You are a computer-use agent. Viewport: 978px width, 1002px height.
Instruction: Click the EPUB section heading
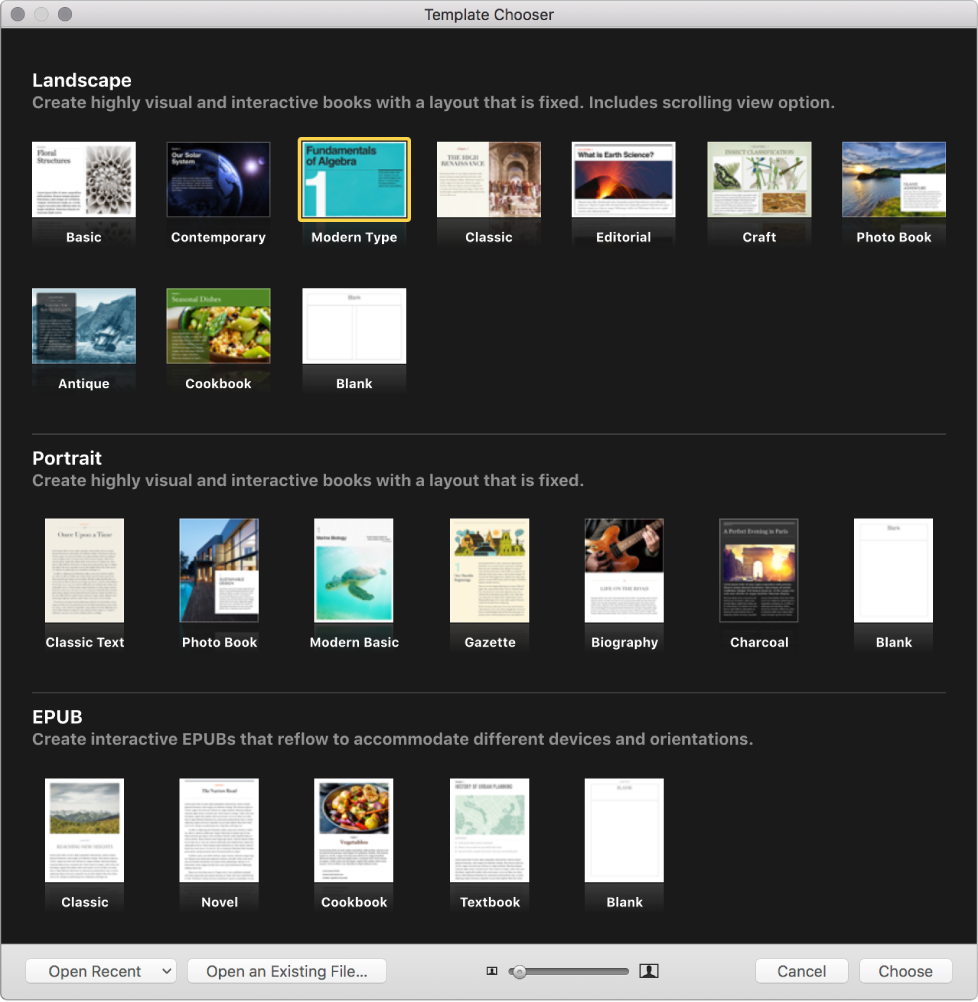point(58,717)
